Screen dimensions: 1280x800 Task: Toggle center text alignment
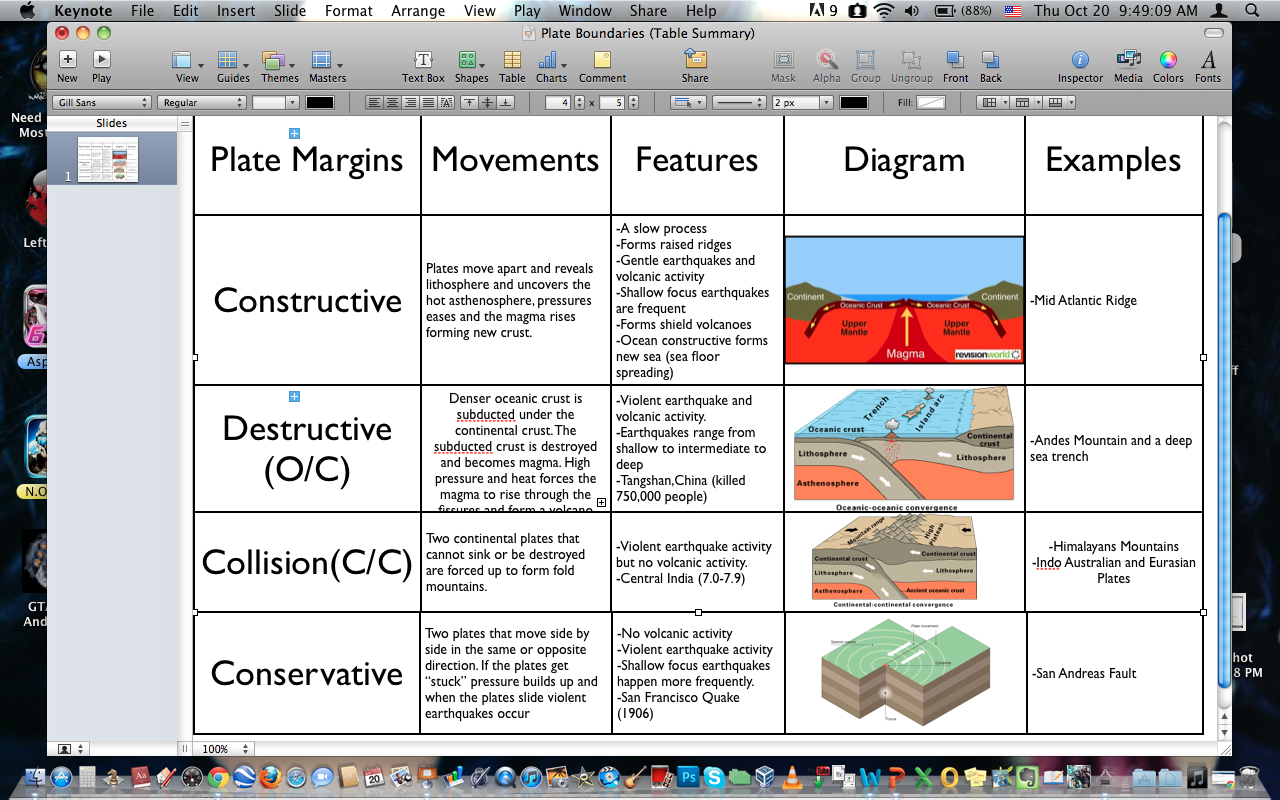click(391, 102)
